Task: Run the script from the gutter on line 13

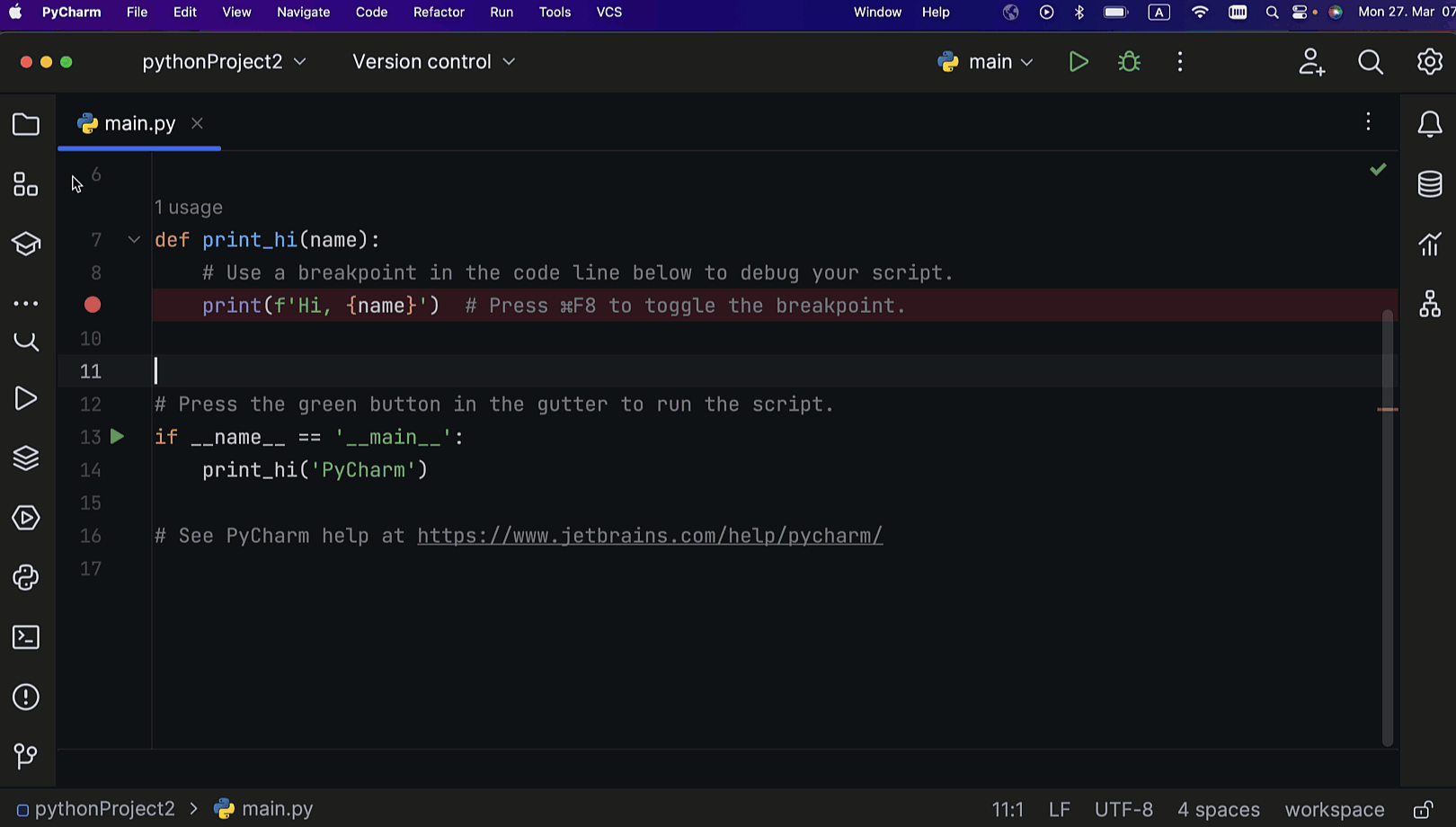Action: coord(117,437)
